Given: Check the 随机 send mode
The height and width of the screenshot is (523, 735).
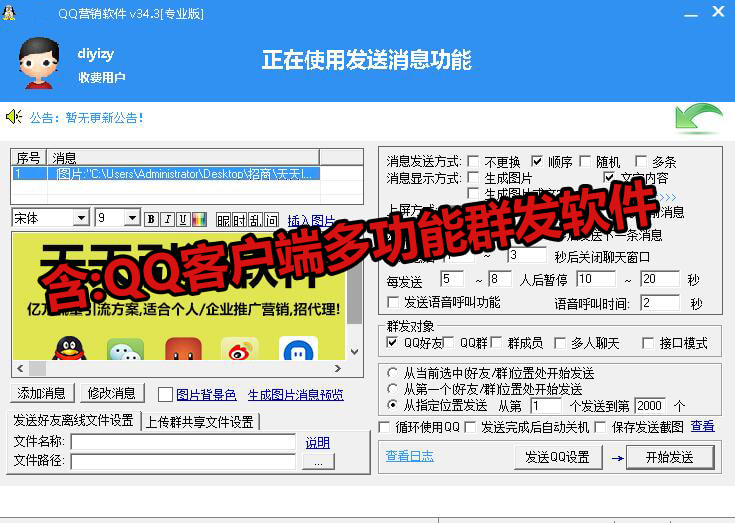Looking at the screenshot, I should (x=585, y=162).
